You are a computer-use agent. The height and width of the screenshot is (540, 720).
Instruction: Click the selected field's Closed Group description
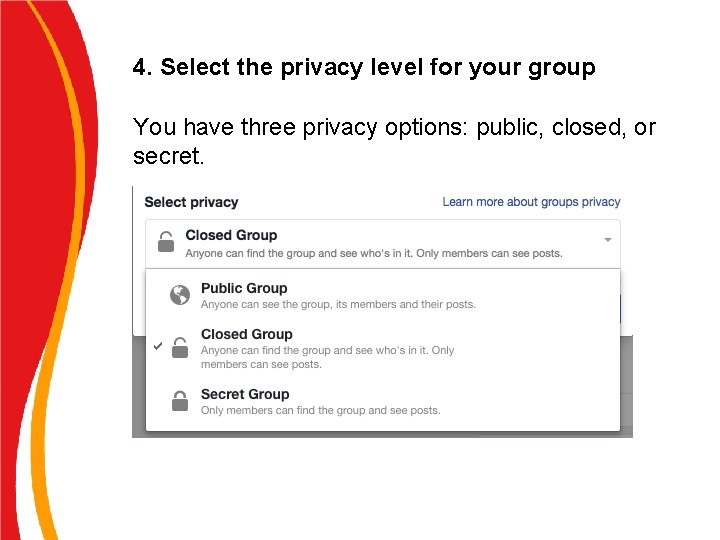tap(373, 254)
